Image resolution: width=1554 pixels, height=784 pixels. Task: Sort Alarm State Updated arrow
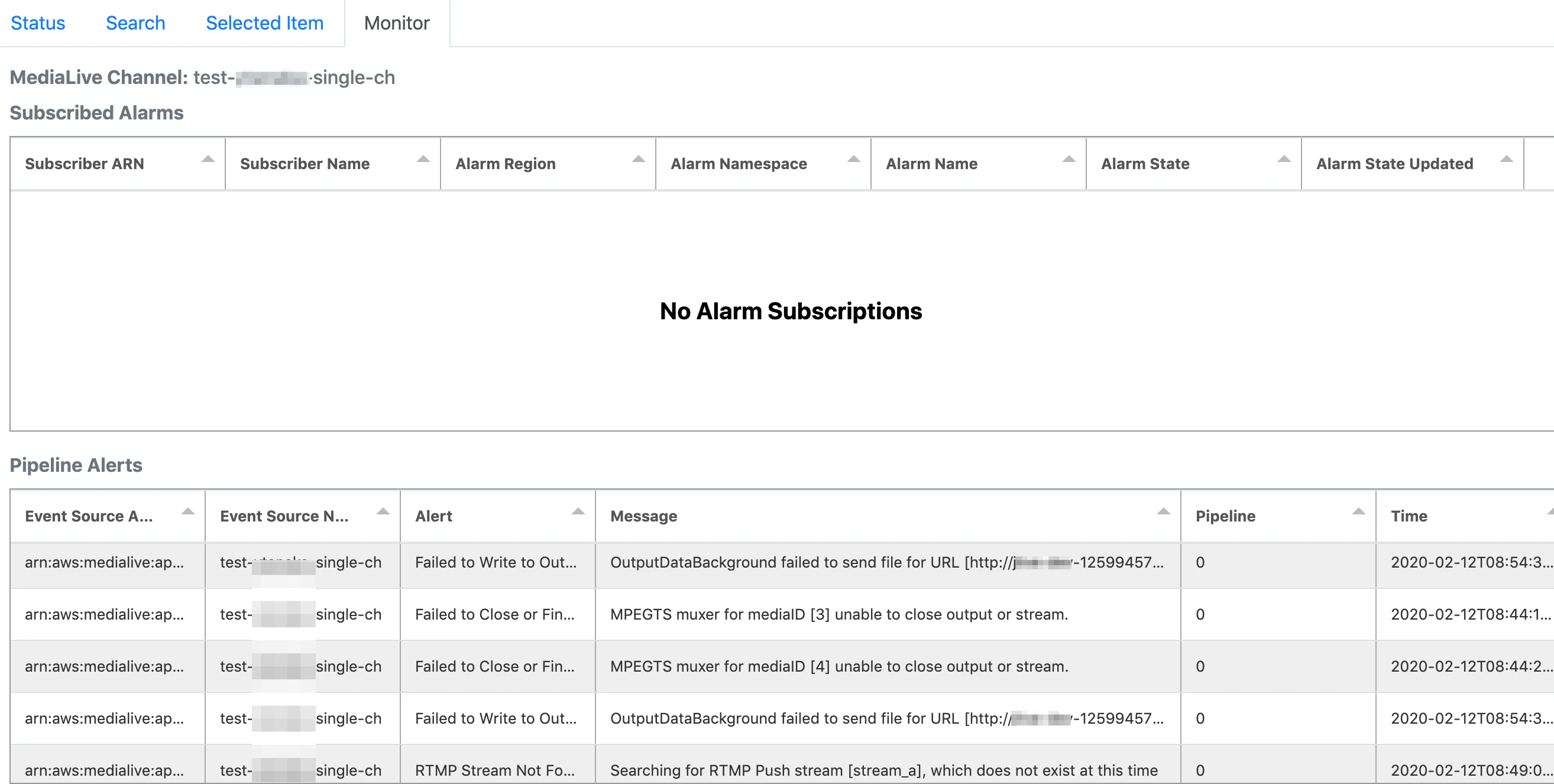click(1506, 159)
